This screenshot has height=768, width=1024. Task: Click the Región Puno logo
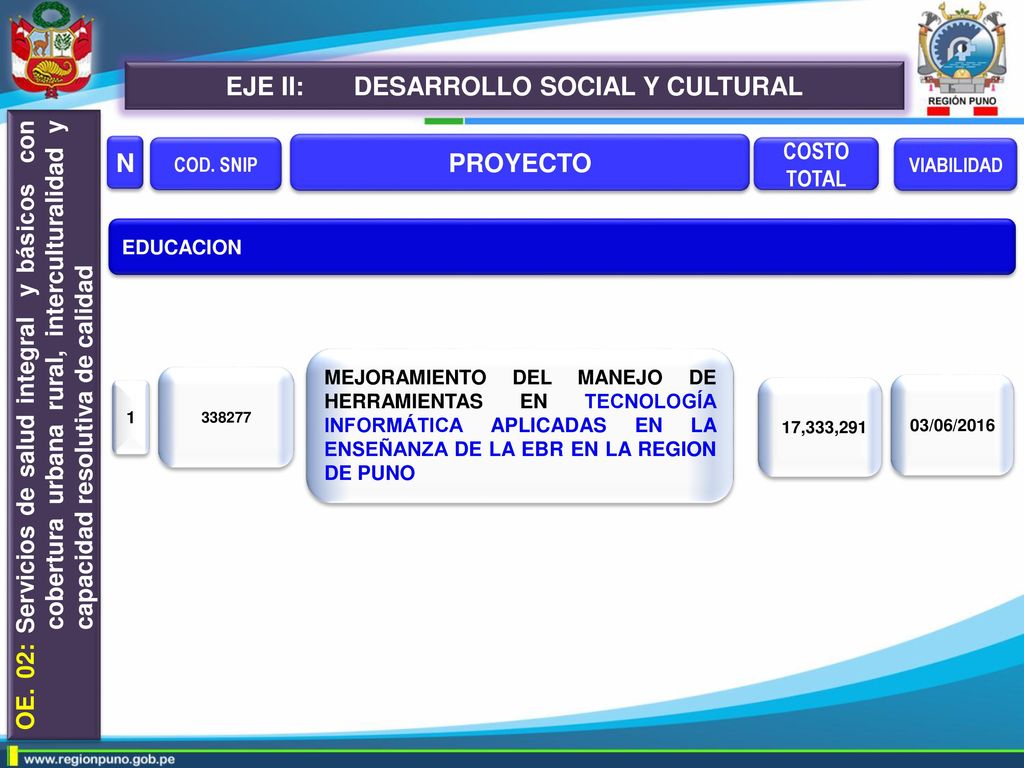962,57
